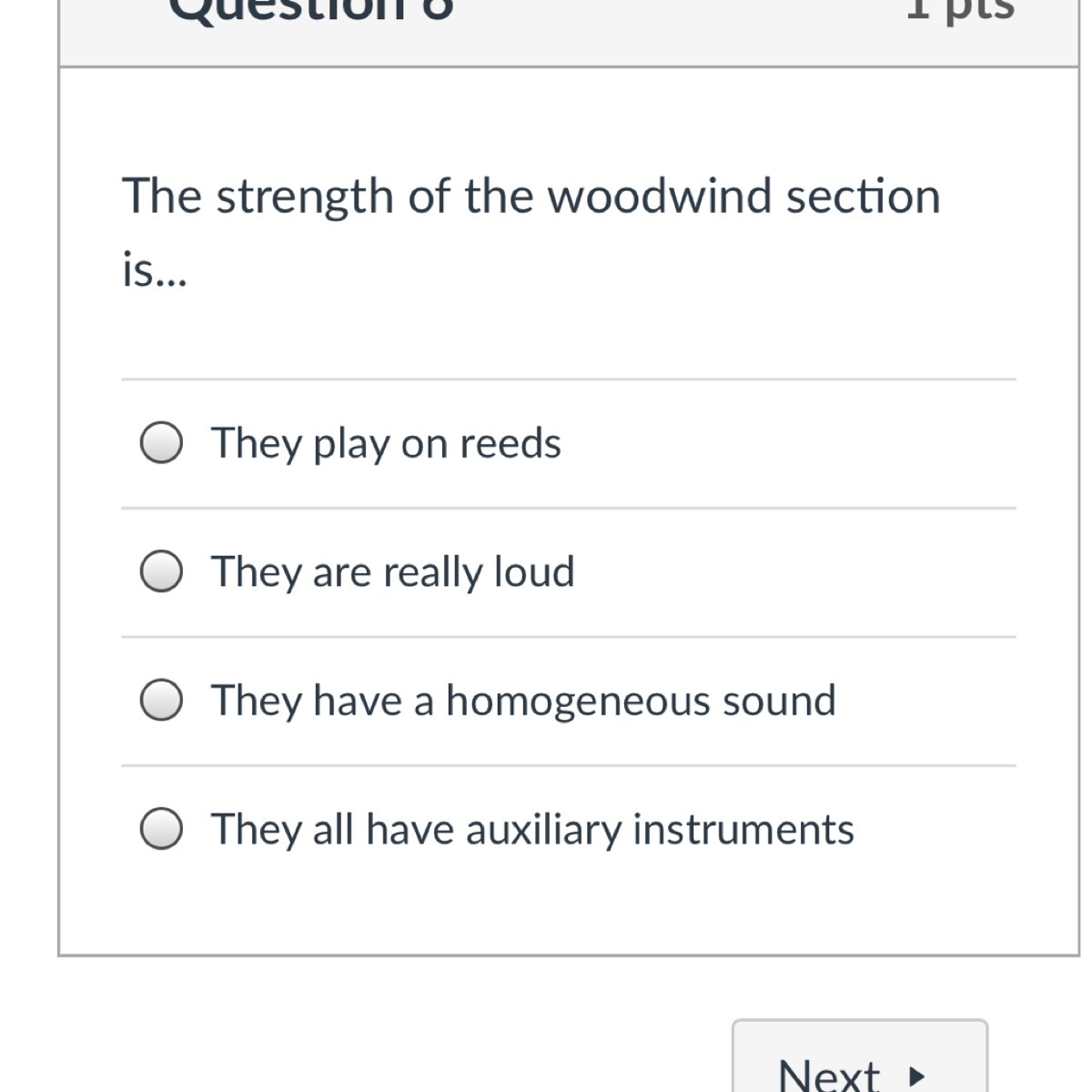This screenshot has width=1092, height=1092.
Task: Click the 'They are really loud' answer label
Action: pos(393,572)
